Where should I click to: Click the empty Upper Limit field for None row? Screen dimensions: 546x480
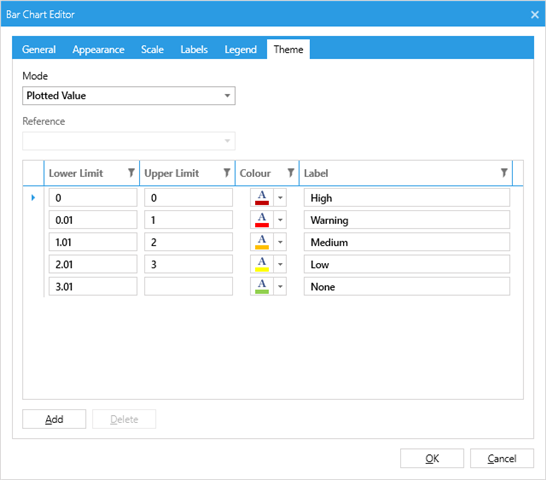click(188, 287)
